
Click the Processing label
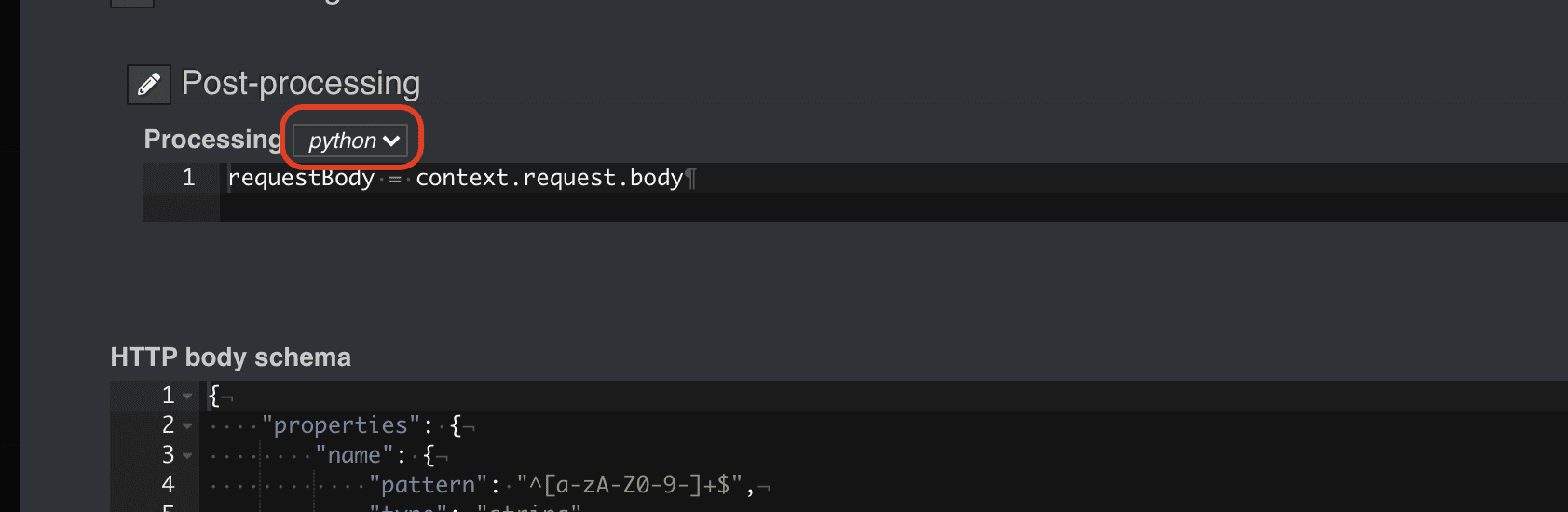[212, 140]
